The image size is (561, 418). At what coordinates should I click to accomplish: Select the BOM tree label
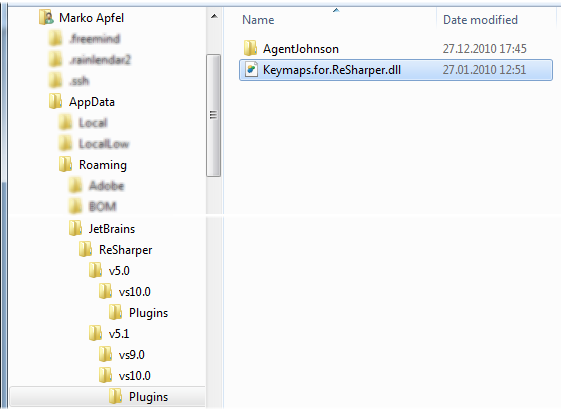(103, 207)
